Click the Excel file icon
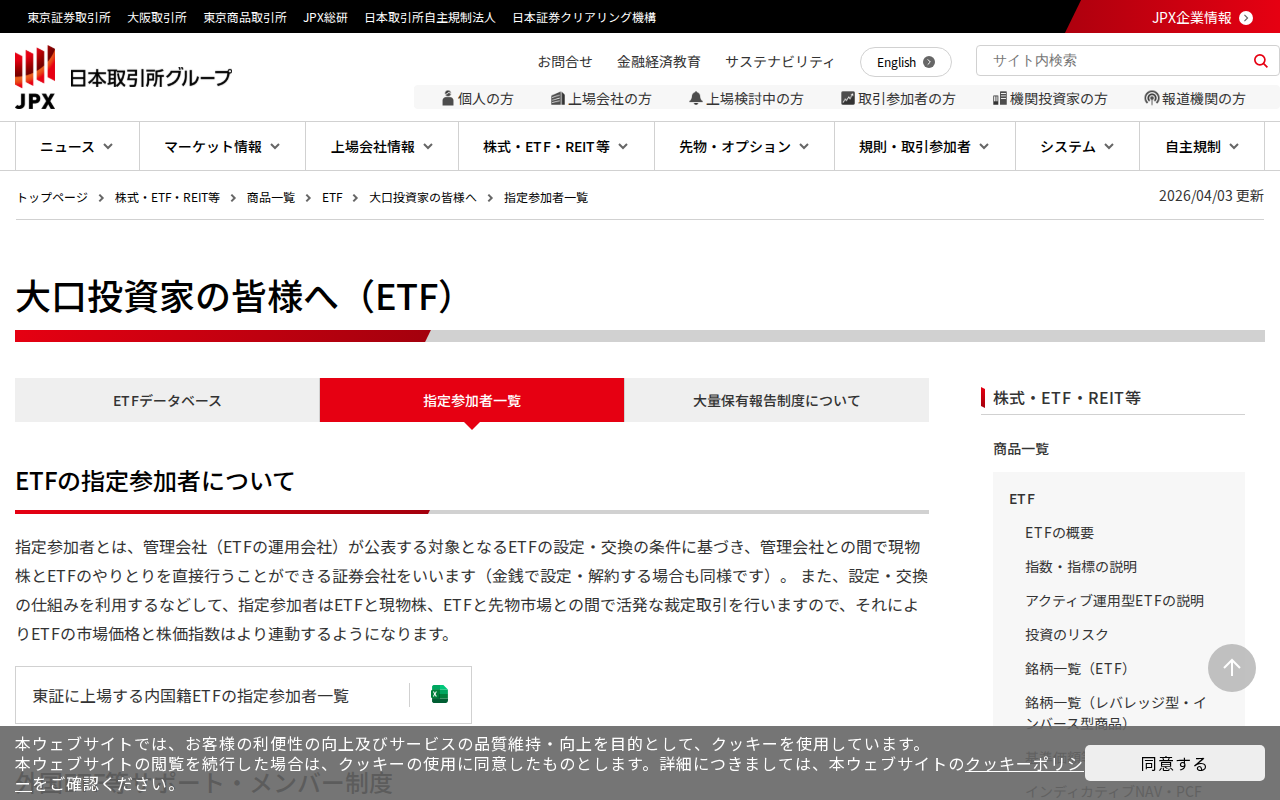The height and width of the screenshot is (800, 1280). pyautogui.click(x=439, y=695)
